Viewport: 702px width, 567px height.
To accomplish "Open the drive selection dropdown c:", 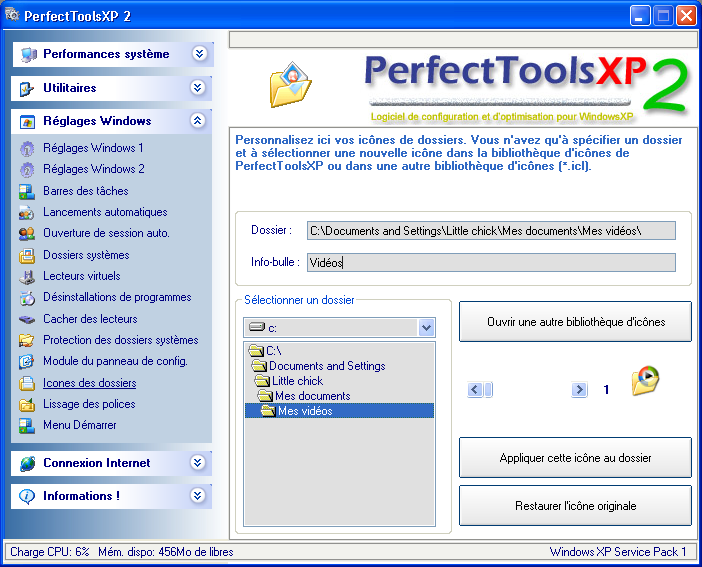I will coord(426,328).
